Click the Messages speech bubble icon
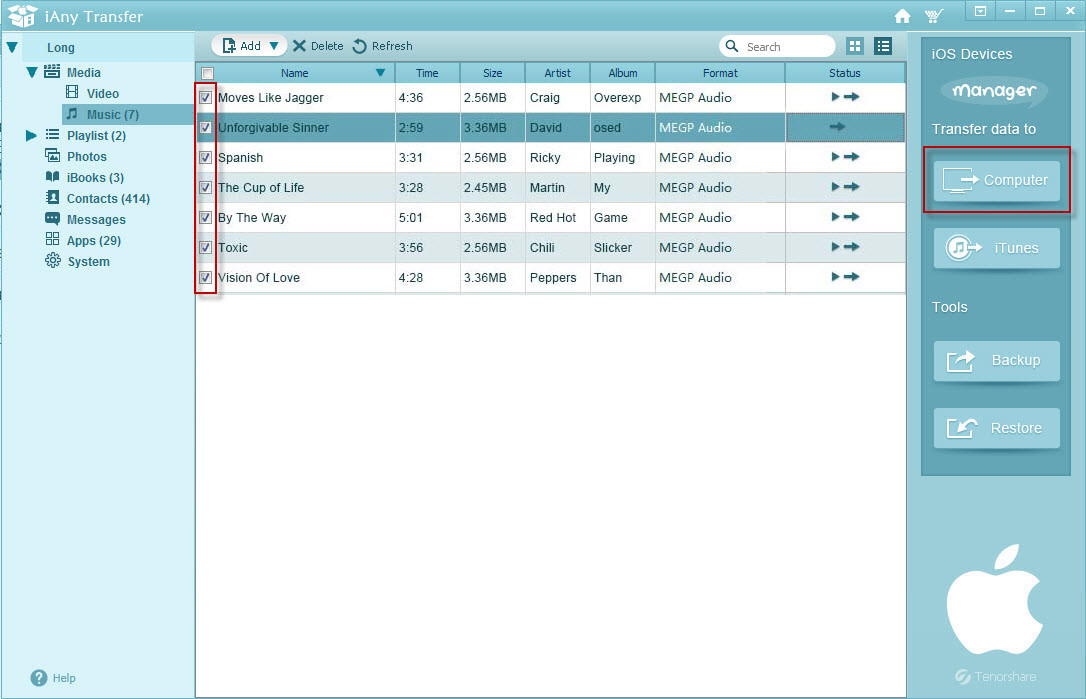 [x=52, y=218]
